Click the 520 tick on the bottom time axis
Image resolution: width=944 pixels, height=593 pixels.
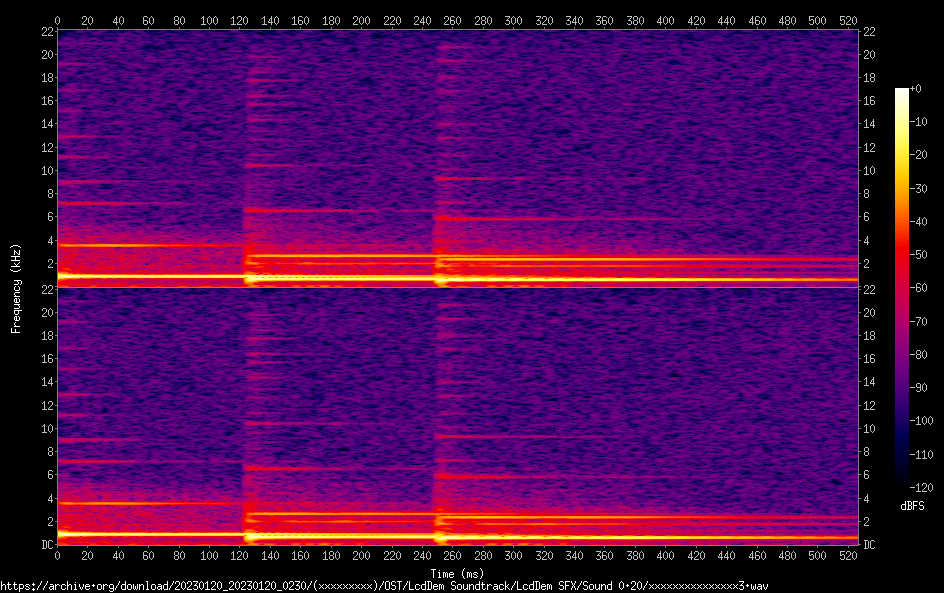click(848, 555)
